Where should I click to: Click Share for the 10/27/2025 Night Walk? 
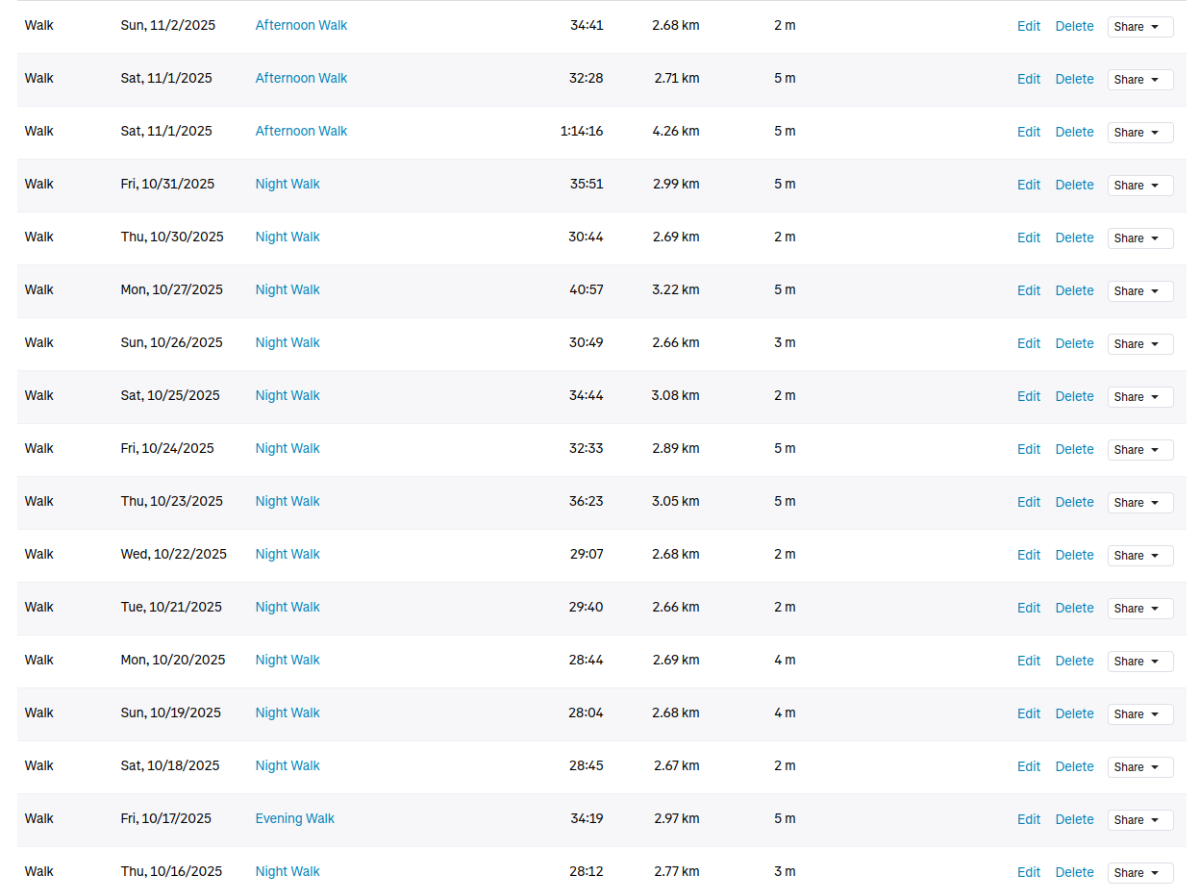[1139, 291]
